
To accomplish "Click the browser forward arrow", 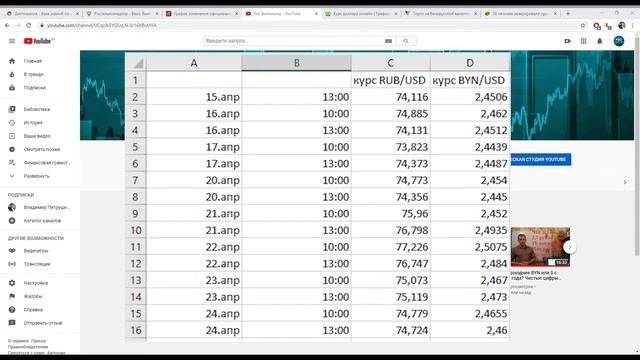I will click(18, 25).
